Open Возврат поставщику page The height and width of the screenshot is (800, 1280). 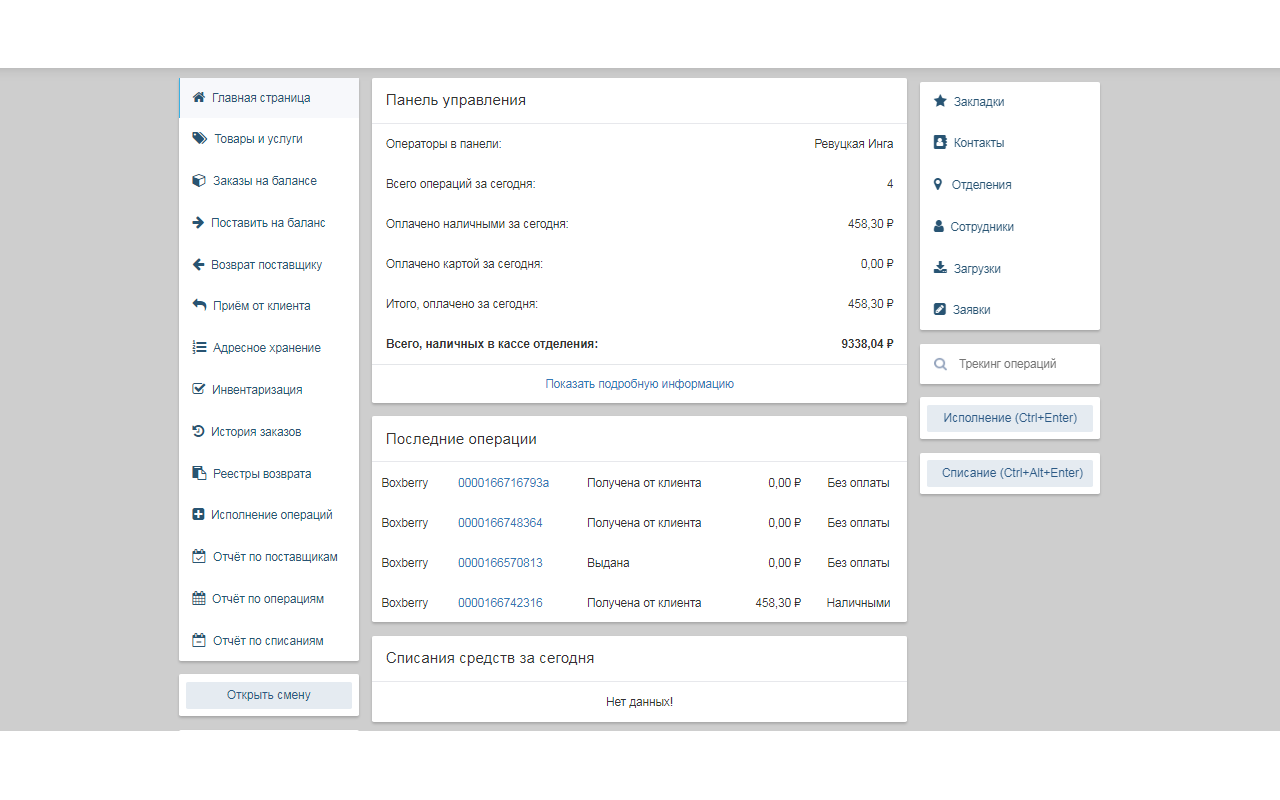point(269,265)
